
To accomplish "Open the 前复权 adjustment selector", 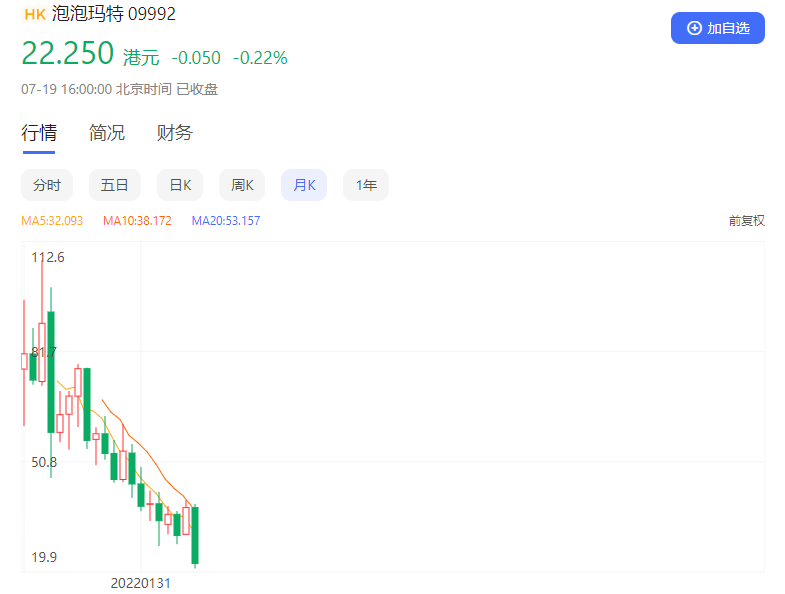I will coord(746,221).
